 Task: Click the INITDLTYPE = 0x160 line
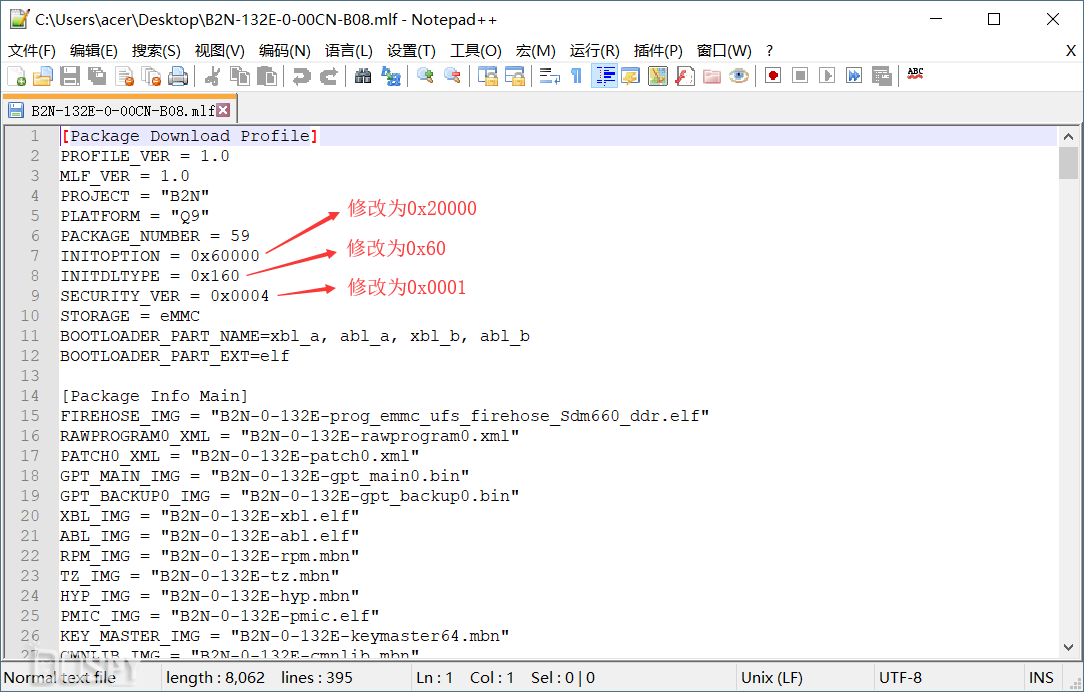[150, 276]
